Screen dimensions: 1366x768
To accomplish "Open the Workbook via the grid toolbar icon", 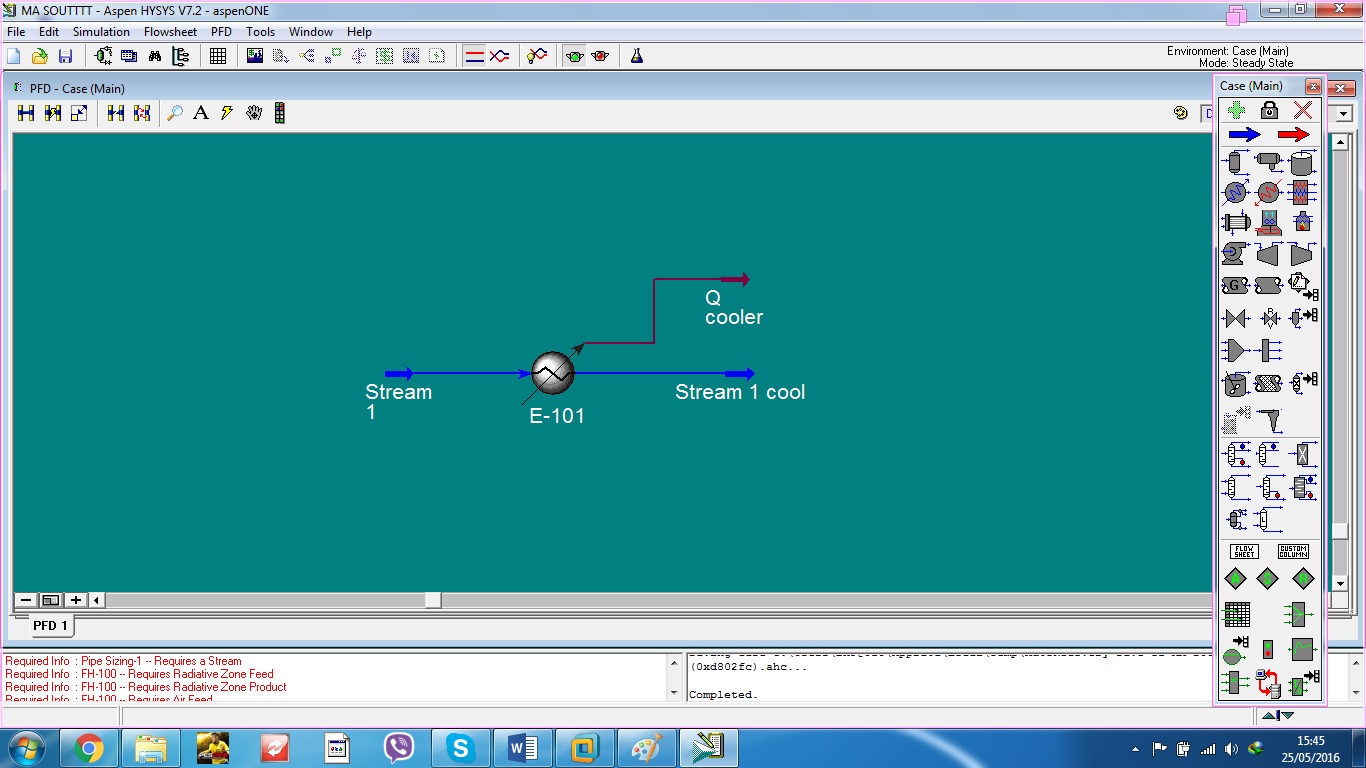I will [x=217, y=55].
